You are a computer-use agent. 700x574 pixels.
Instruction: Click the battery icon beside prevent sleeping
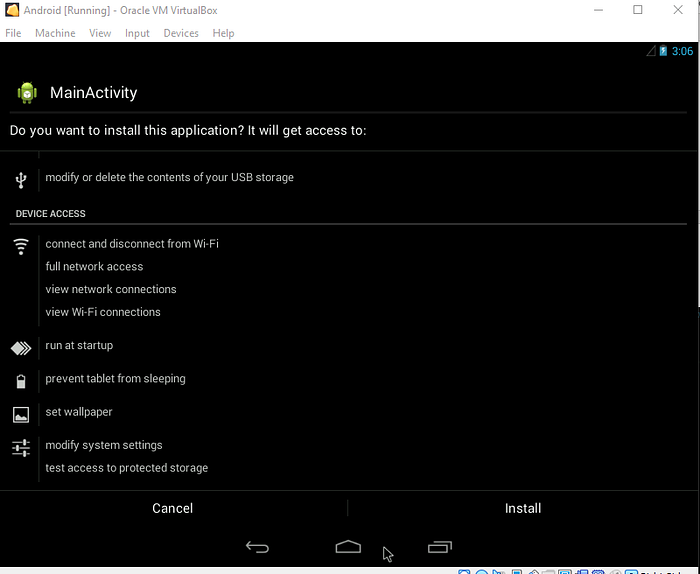[21, 382]
